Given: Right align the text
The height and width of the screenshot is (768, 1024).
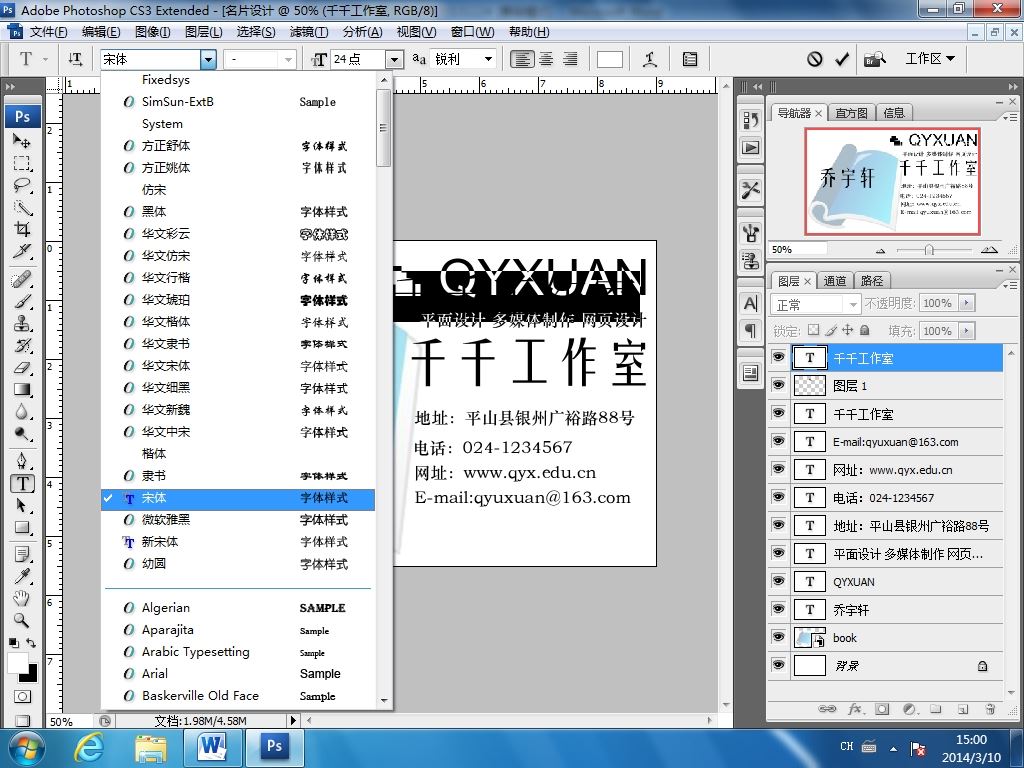Looking at the screenshot, I should [570, 59].
